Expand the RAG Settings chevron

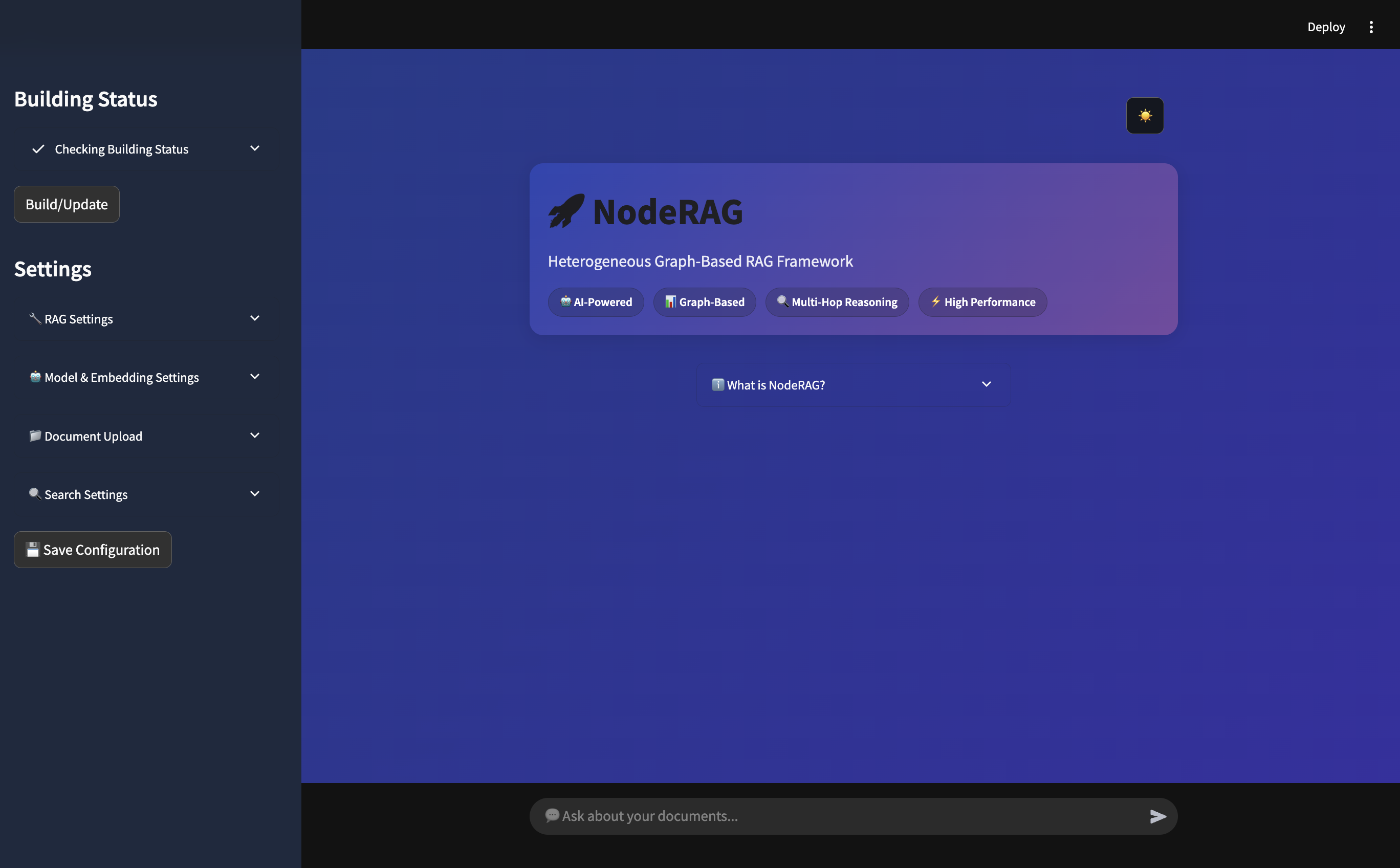coord(255,318)
